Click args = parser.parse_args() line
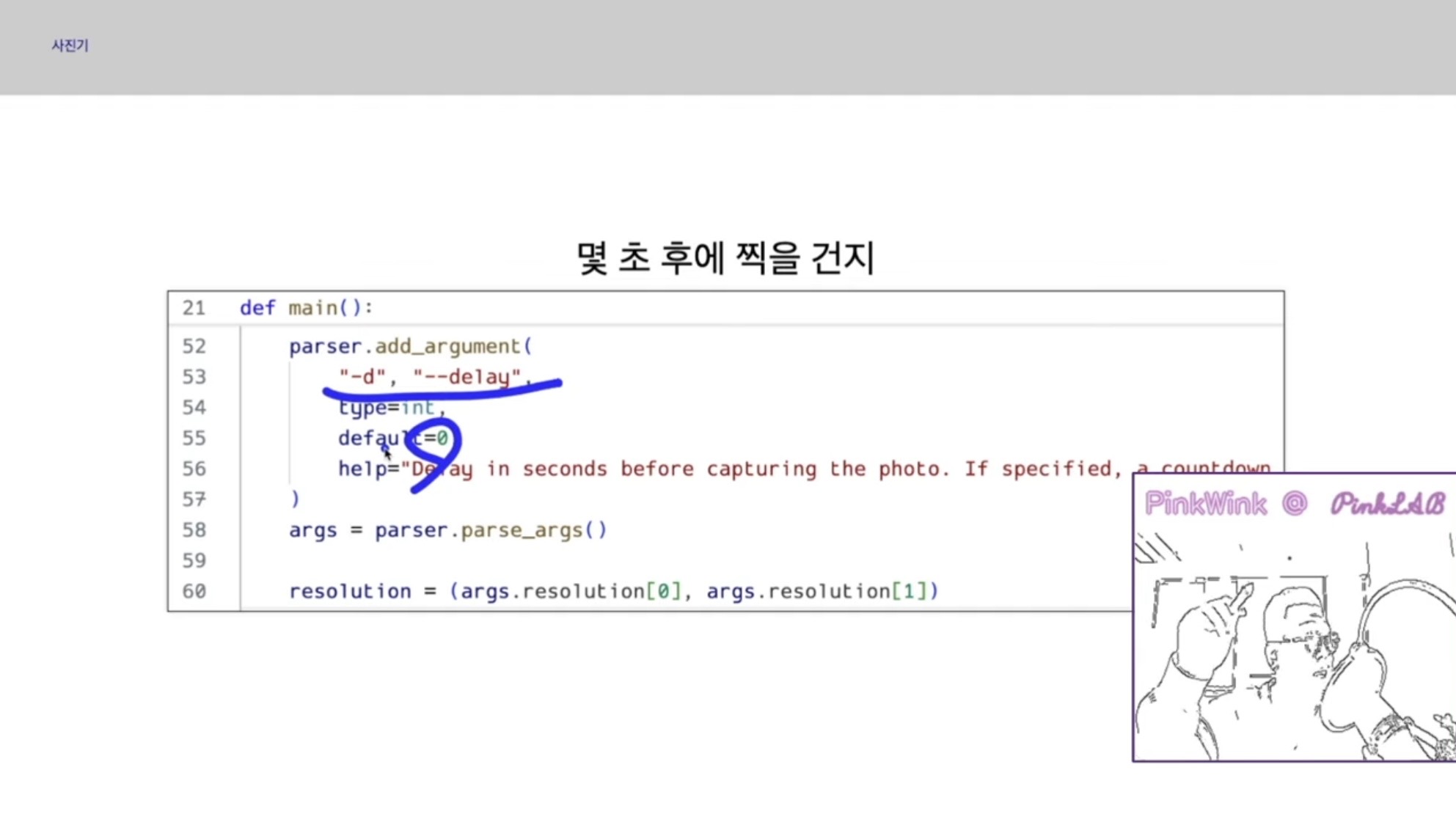This screenshot has width=1456, height=825. click(x=447, y=530)
